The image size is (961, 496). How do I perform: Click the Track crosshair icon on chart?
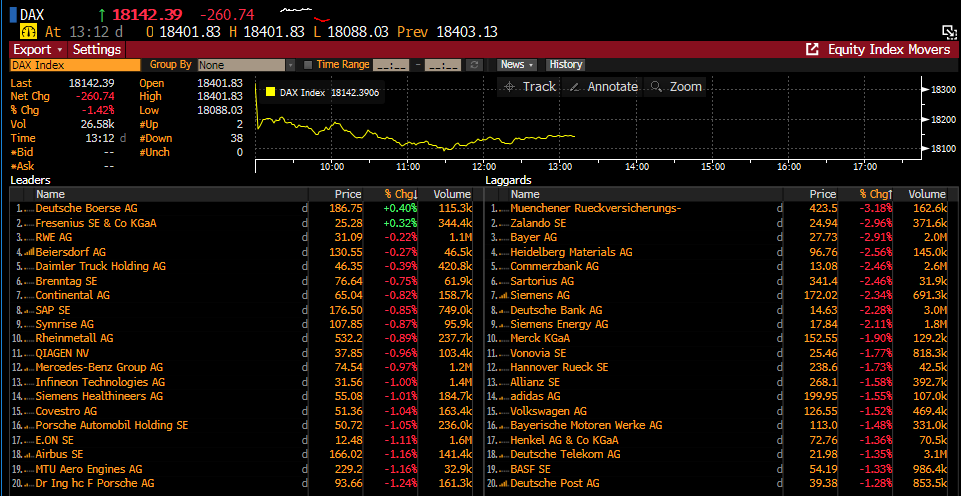(510, 87)
